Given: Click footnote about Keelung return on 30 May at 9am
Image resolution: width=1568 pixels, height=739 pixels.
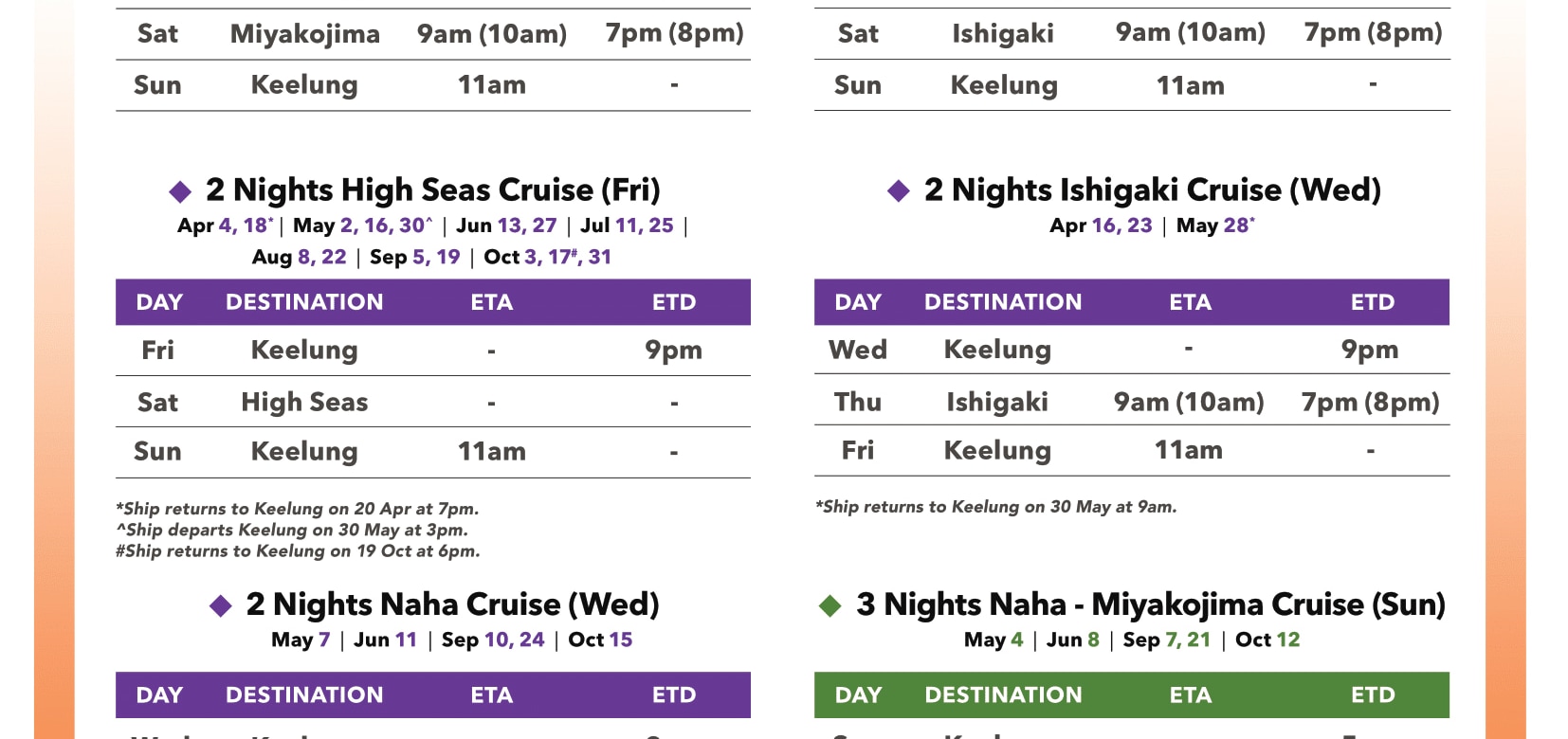Looking at the screenshot, I should pos(995,507).
